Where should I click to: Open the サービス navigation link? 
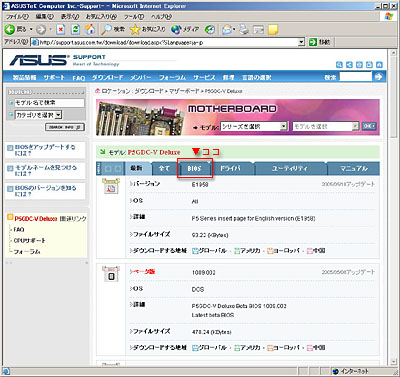(x=204, y=78)
